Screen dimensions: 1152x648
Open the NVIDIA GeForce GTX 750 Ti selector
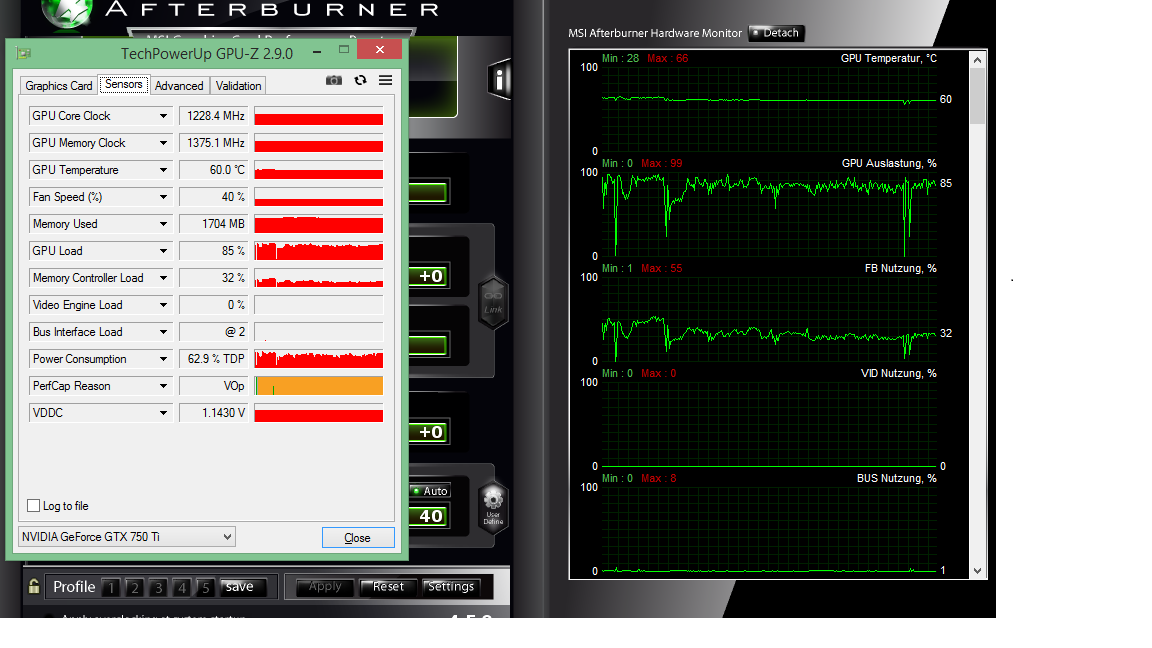(x=126, y=537)
